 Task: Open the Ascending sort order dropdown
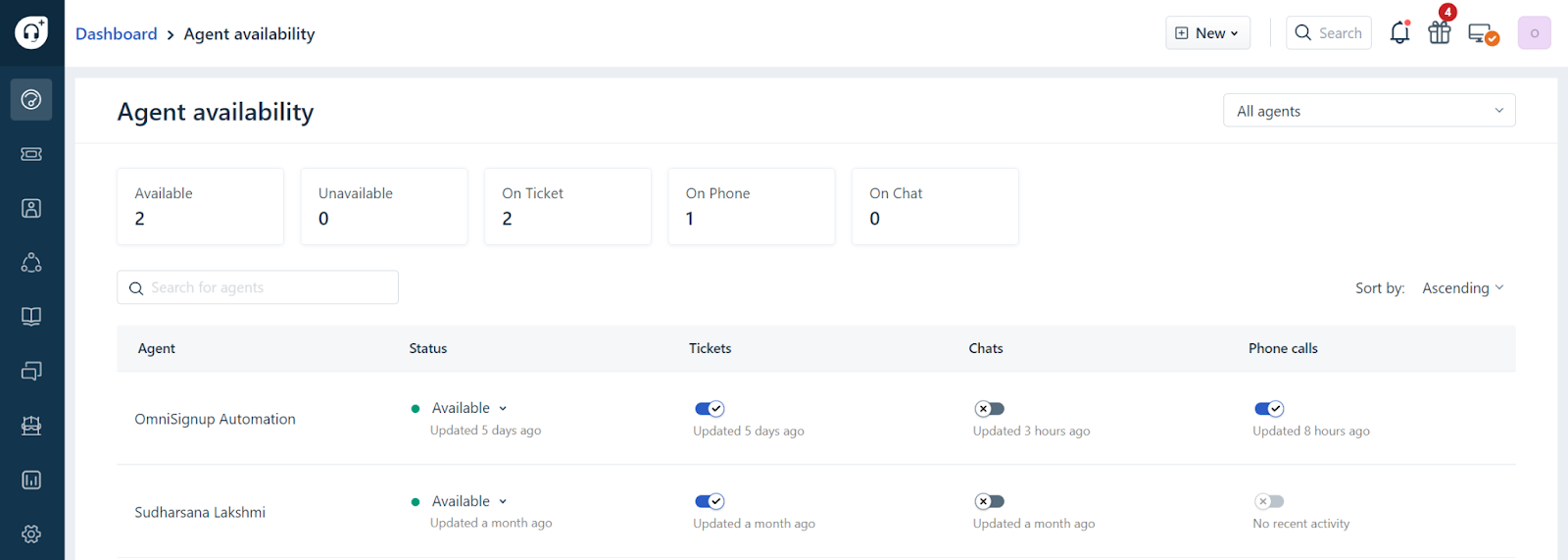(x=1462, y=288)
